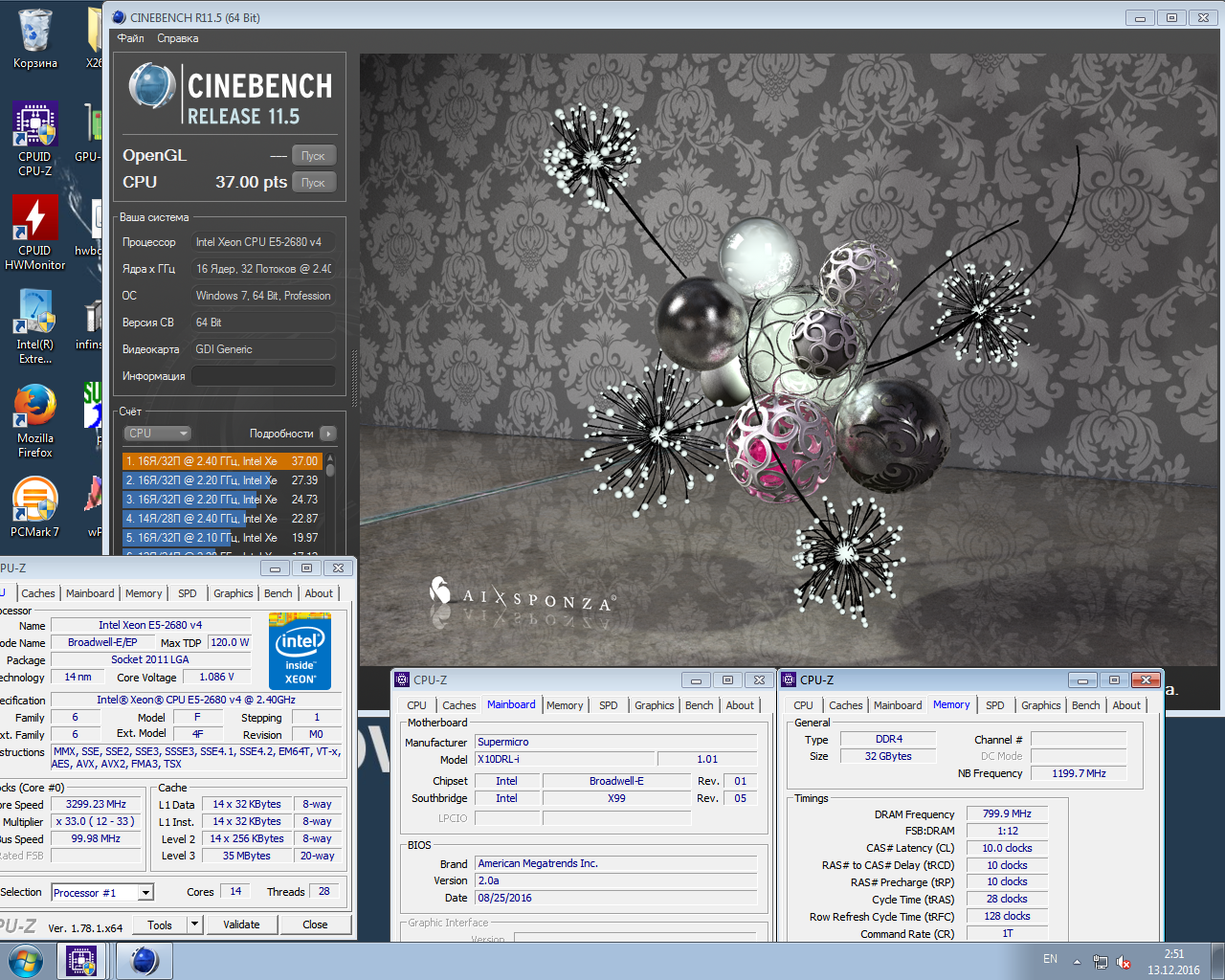Select Caches tab in middle CPU-Z window

click(x=459, y=705)
